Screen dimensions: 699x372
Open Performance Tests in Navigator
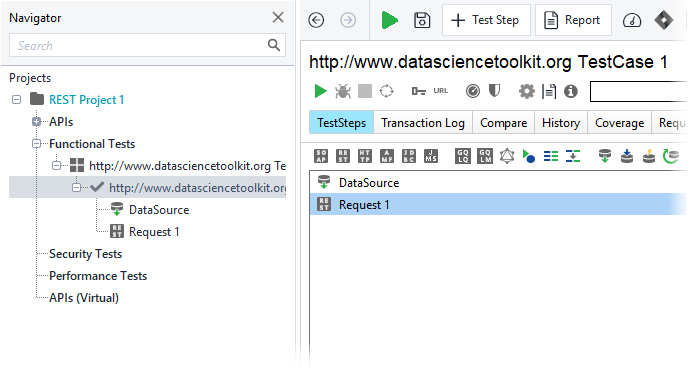98,276
